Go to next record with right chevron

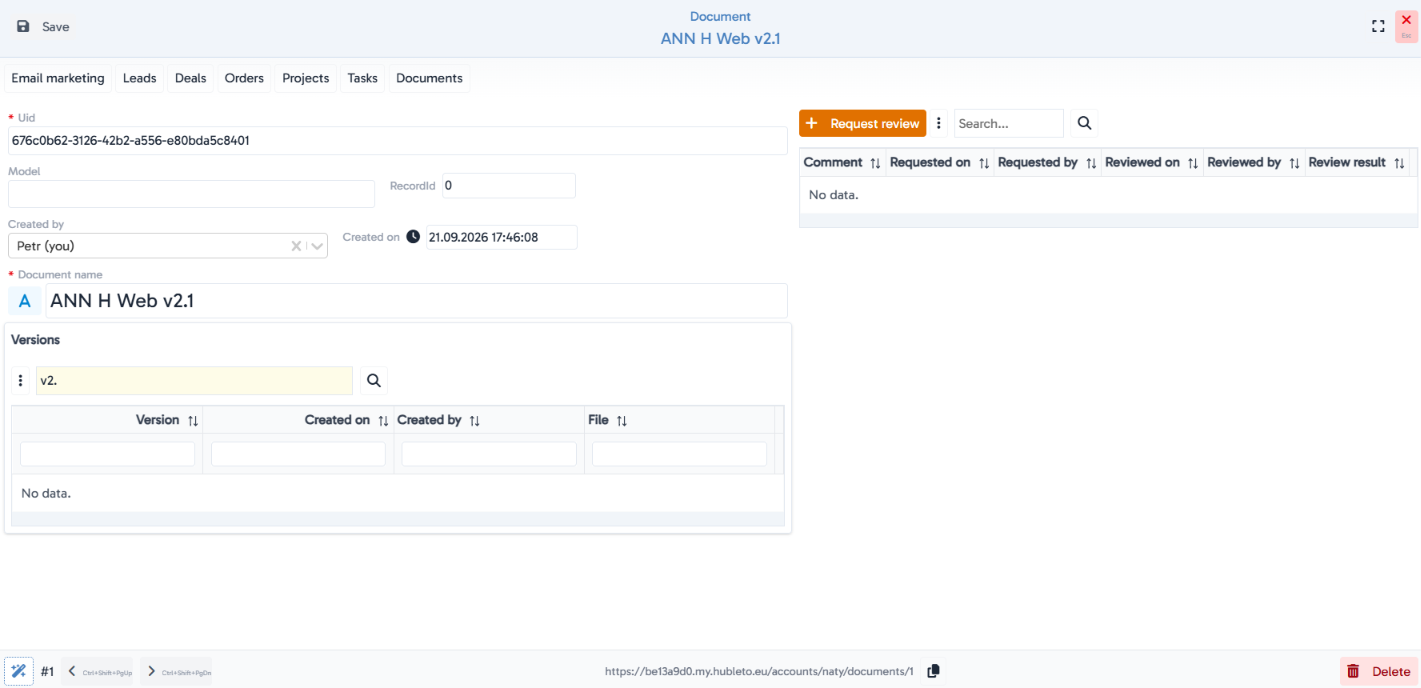(176, 671)
